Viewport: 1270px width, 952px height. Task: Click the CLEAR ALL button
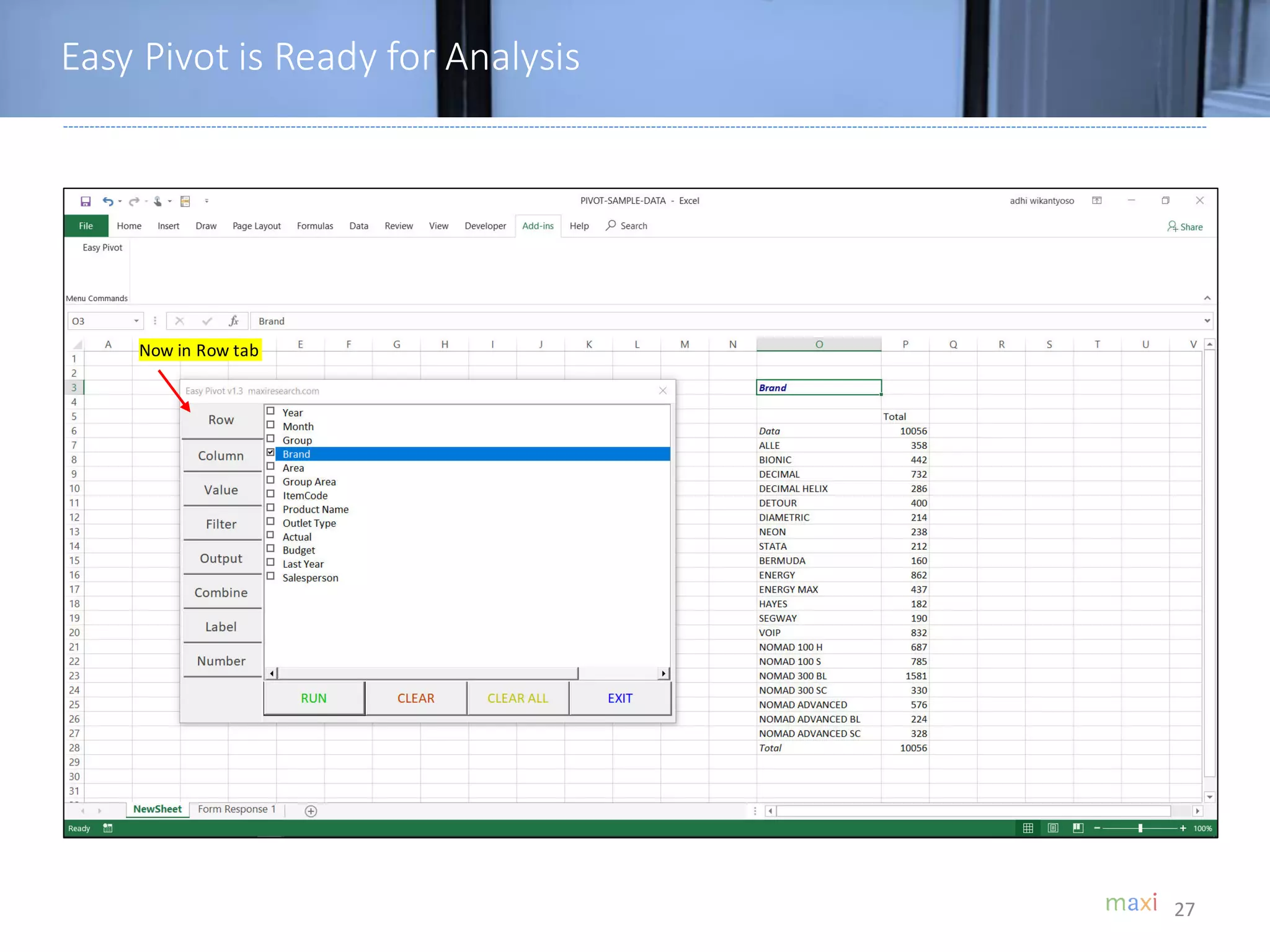pyautogui.click(x=518, y=699)
